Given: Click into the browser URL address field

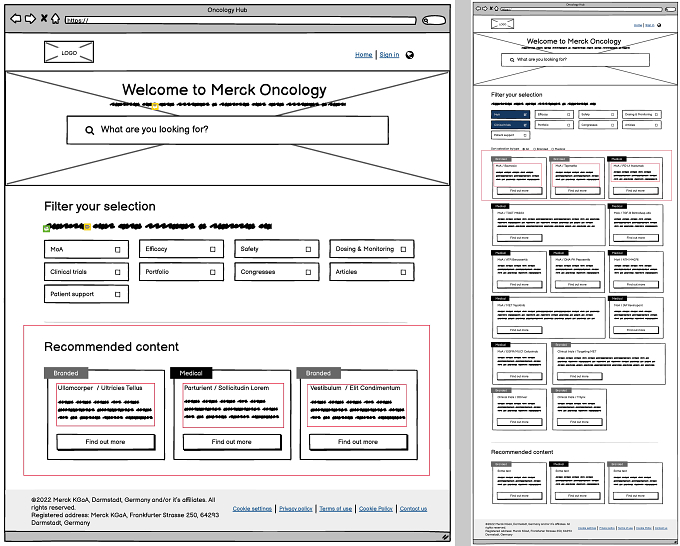Looking at the screenshot, I should click(240, 20).
